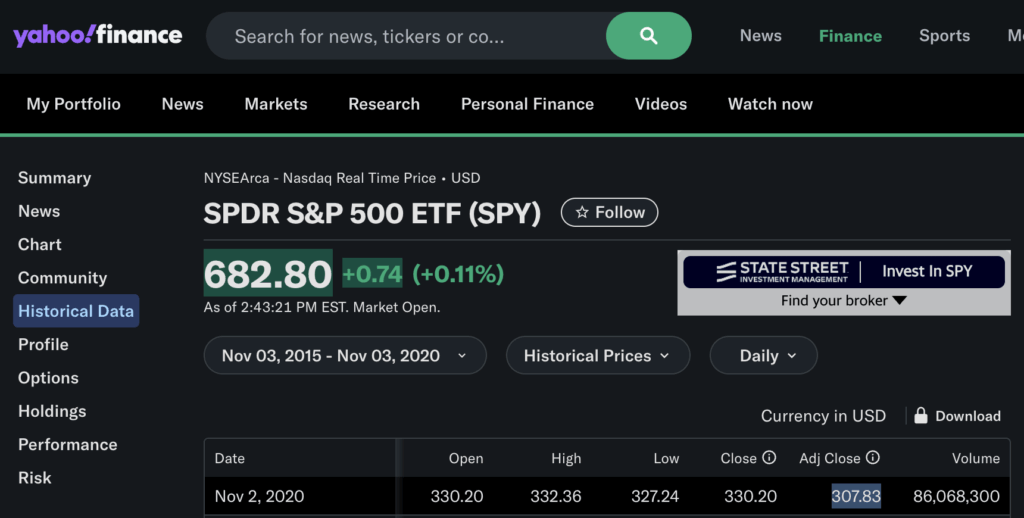Click the Close column info icon
Screen dimensions: 1024x518
click(769, 458)
